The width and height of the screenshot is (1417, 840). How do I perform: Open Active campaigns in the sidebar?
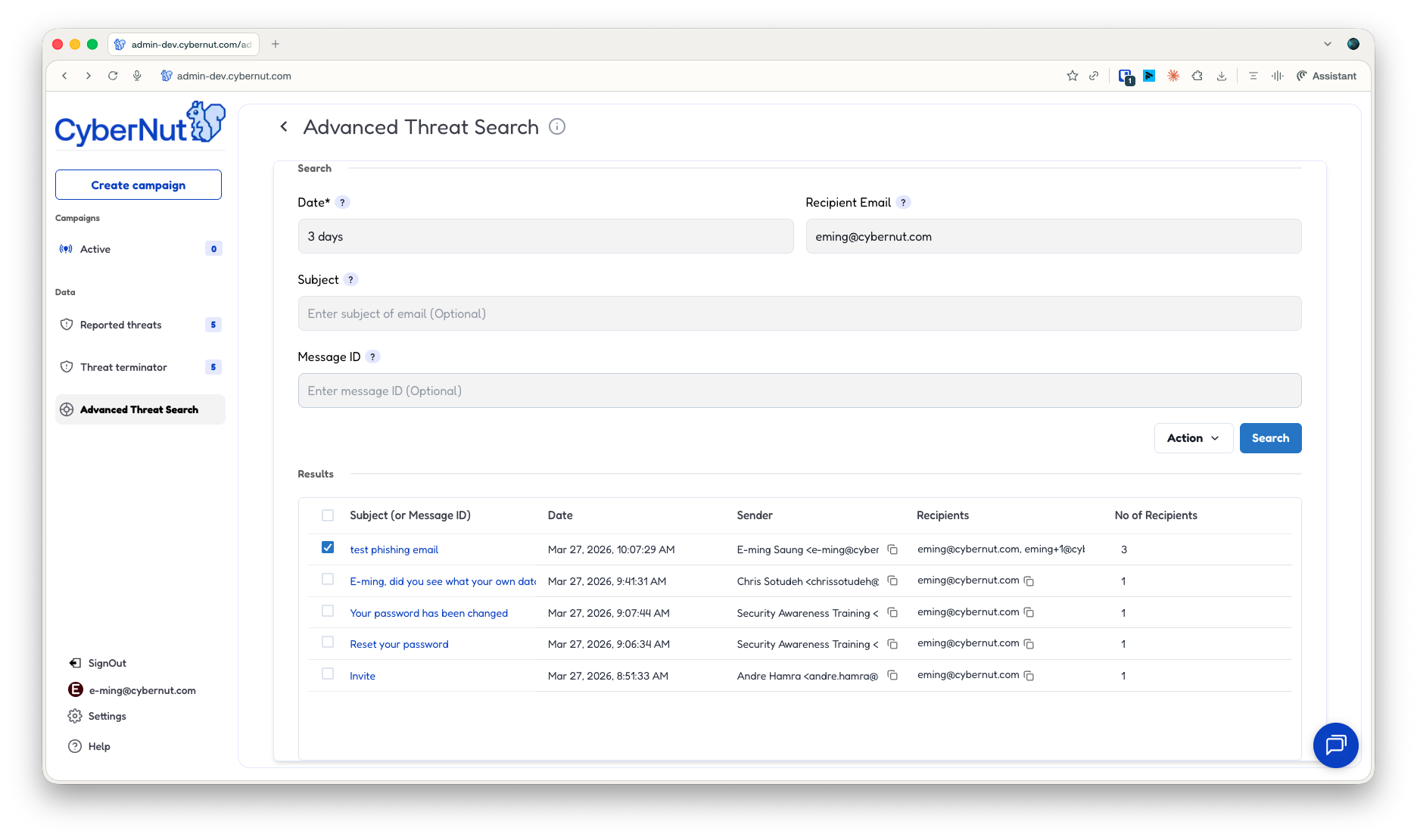[95, 248]
